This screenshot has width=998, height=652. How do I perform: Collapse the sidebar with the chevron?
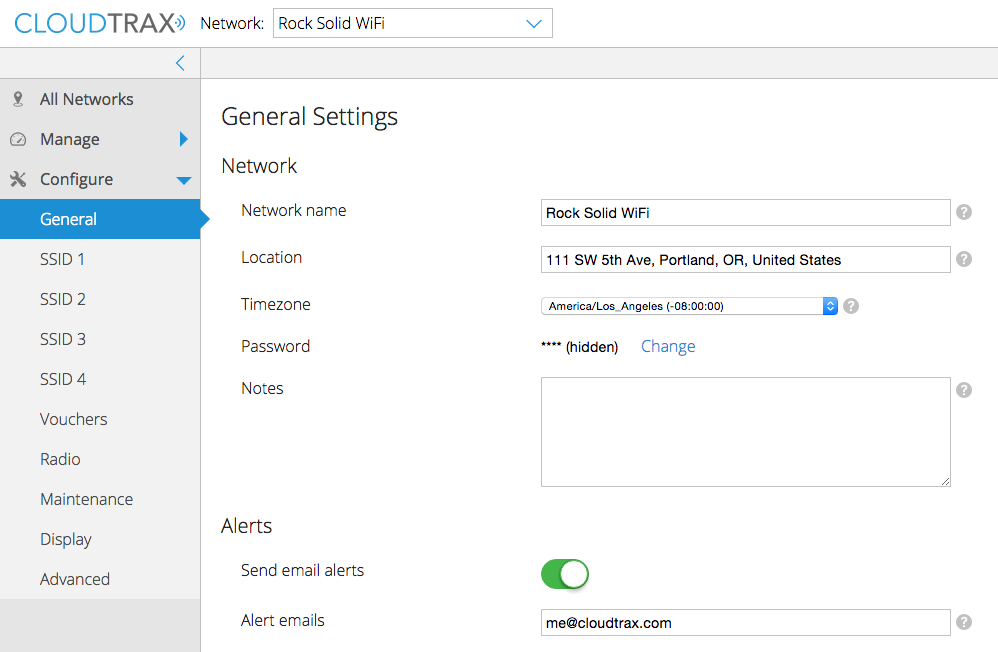coord(180,63)
